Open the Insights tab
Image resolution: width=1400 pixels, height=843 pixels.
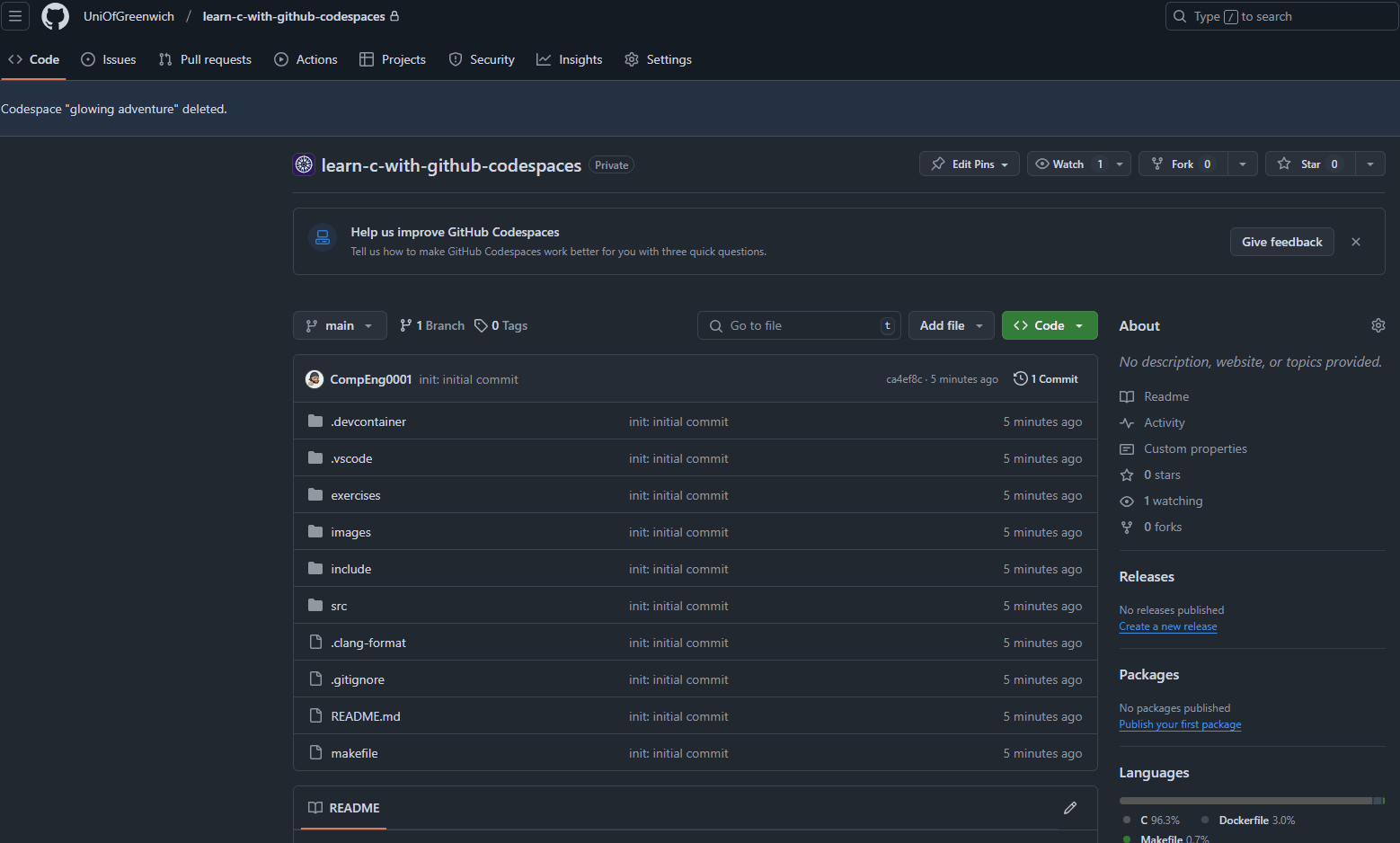tap(570, 59)
